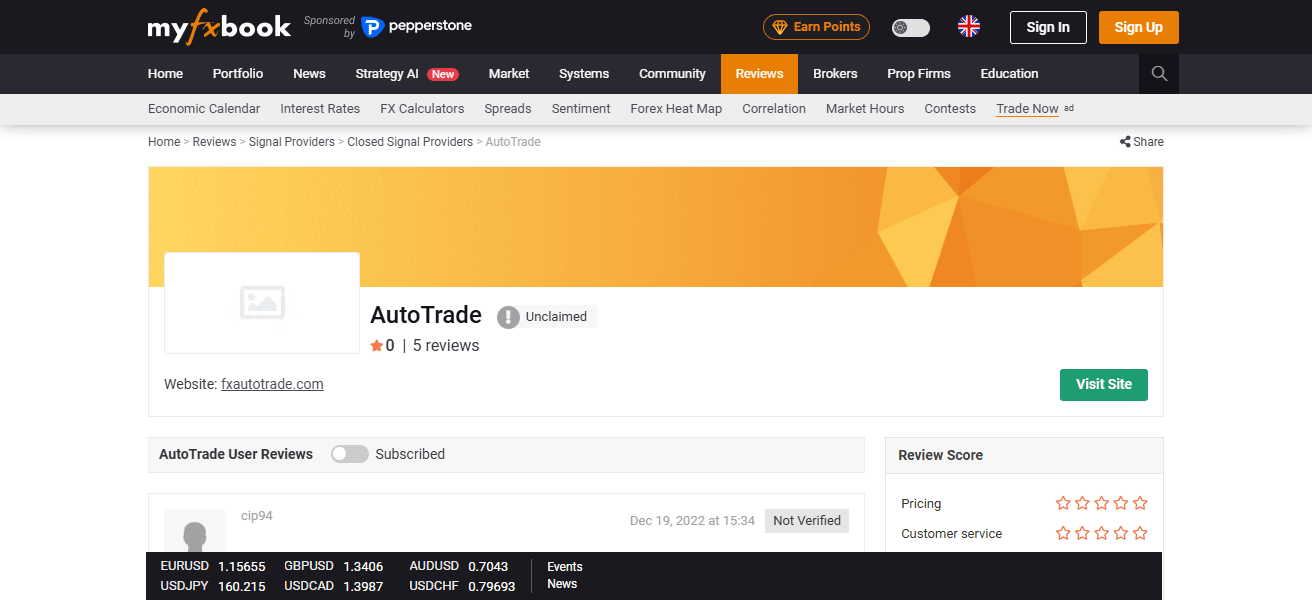Open the Pepperstone sponsor logo
Screen dimensions: 1312x600
[416, 27]
